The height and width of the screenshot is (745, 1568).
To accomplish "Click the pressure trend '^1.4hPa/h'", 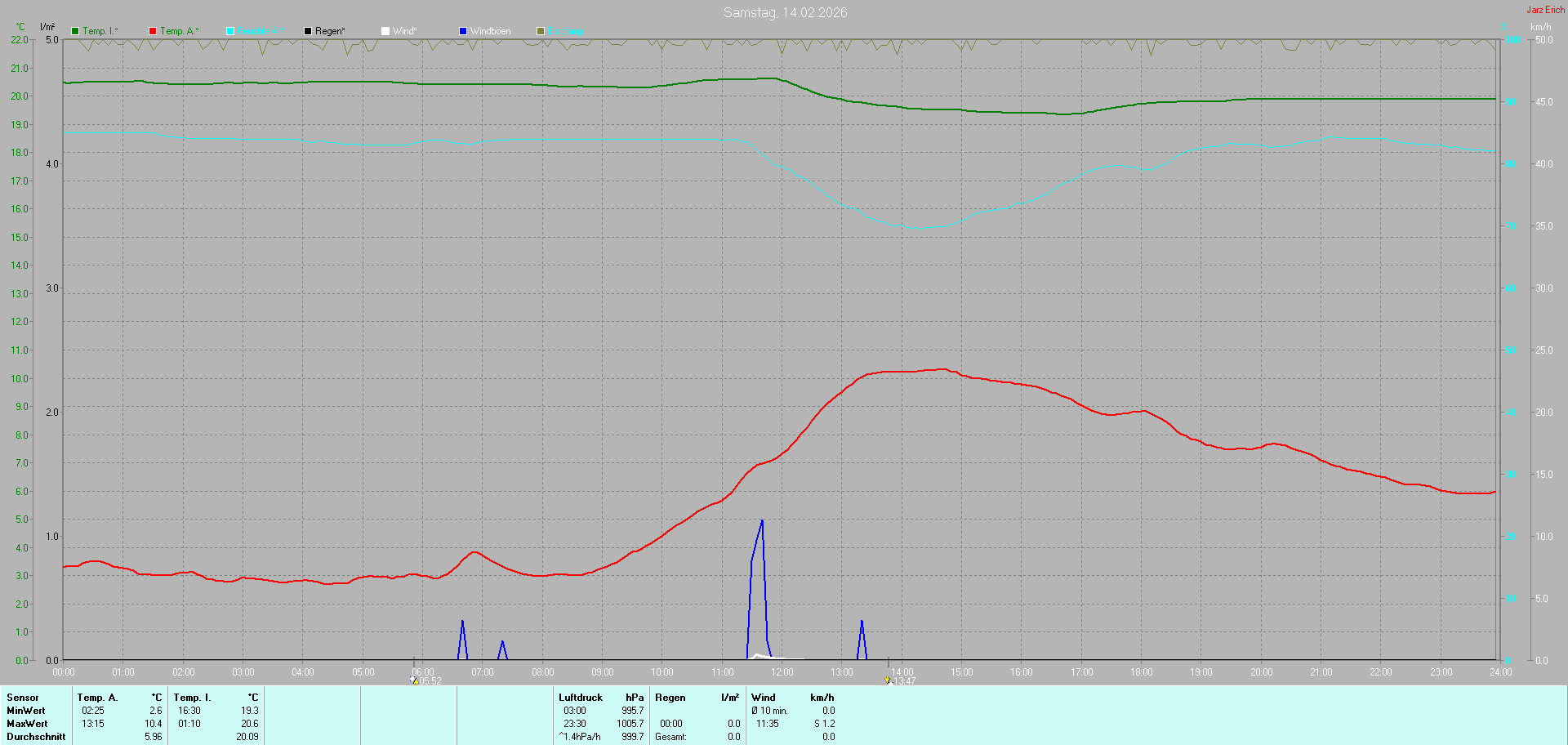I will pos(580,737).
